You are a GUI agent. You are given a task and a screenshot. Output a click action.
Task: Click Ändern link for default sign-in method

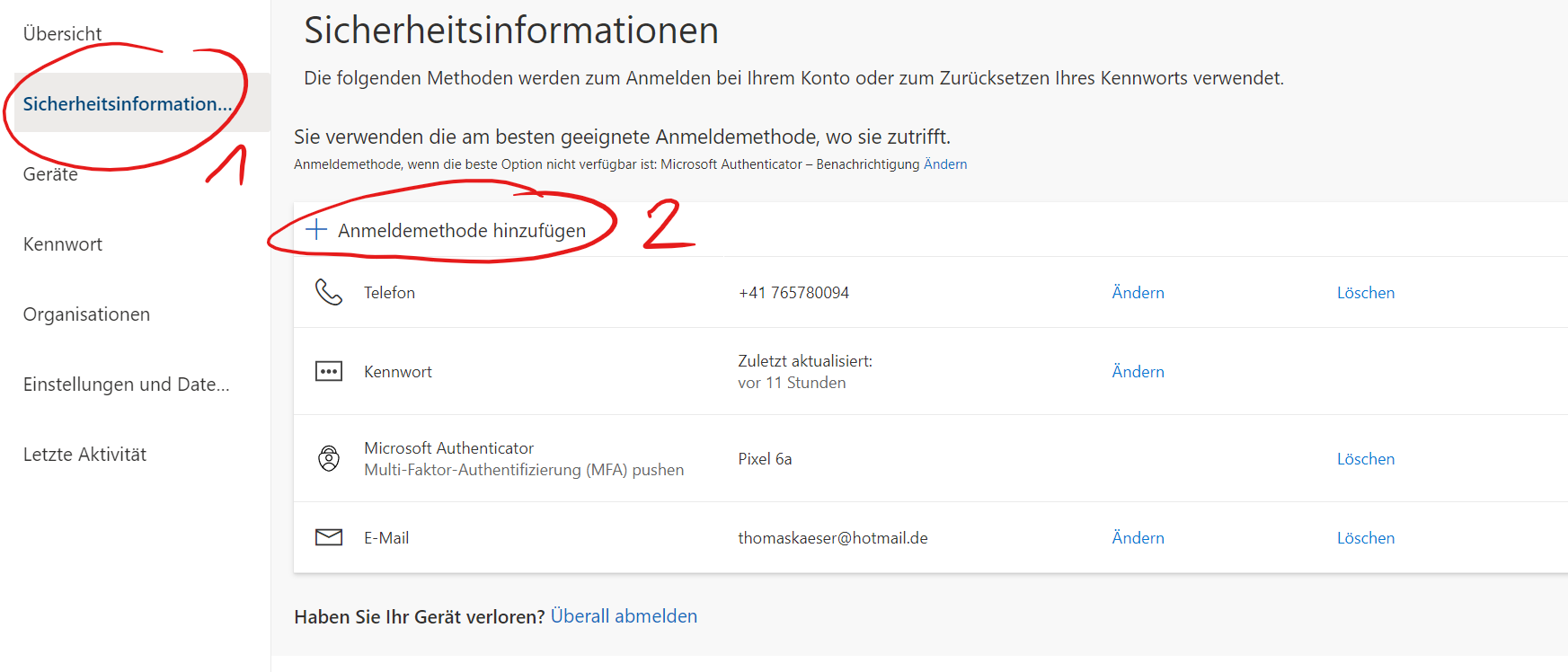point(945,164)
